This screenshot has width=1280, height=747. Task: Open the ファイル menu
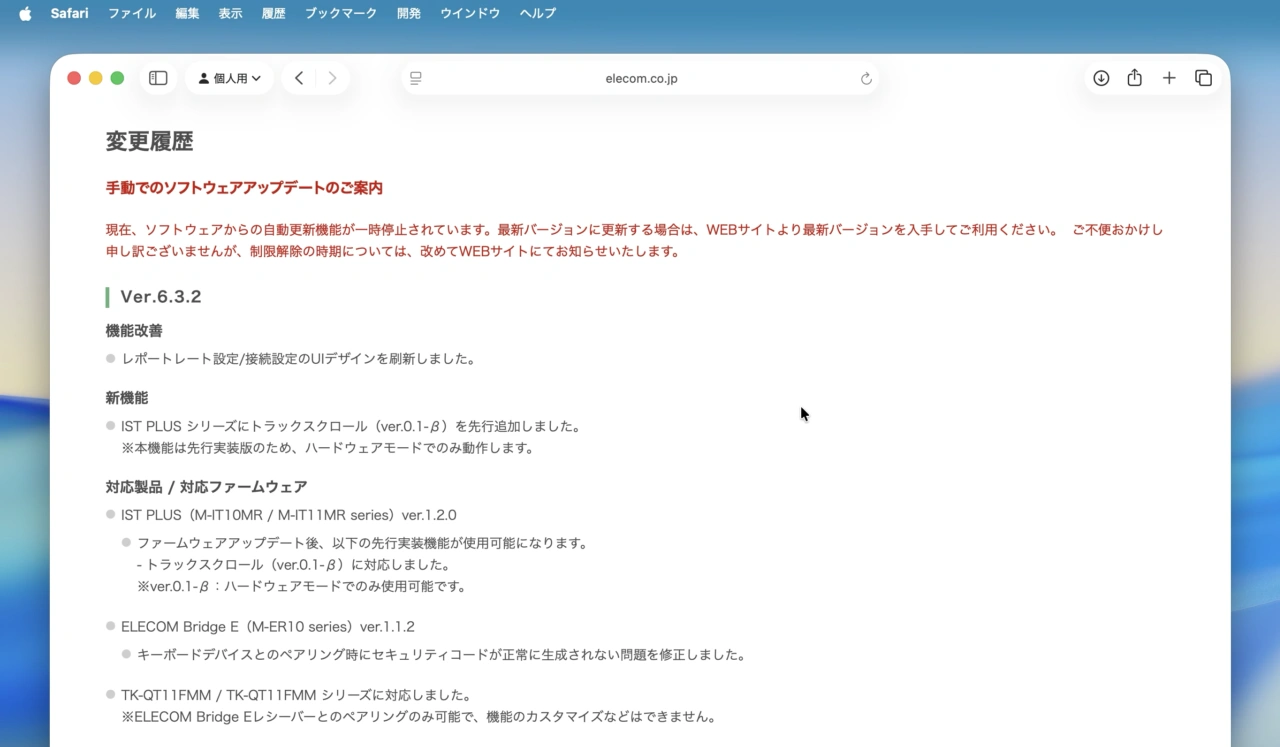coord(132,13)
